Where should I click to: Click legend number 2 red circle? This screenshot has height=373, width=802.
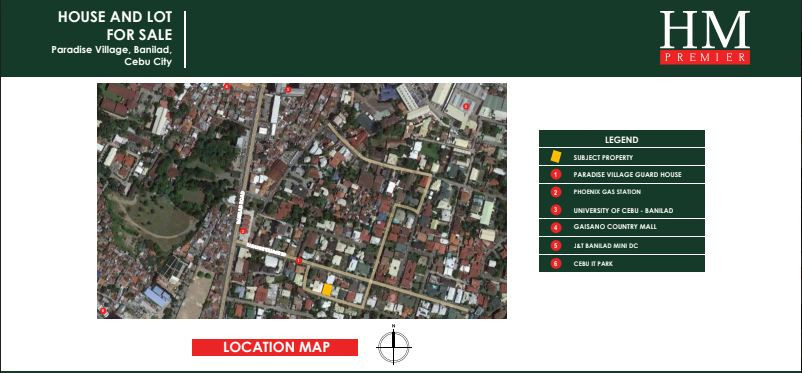click(x=556, y=192)
